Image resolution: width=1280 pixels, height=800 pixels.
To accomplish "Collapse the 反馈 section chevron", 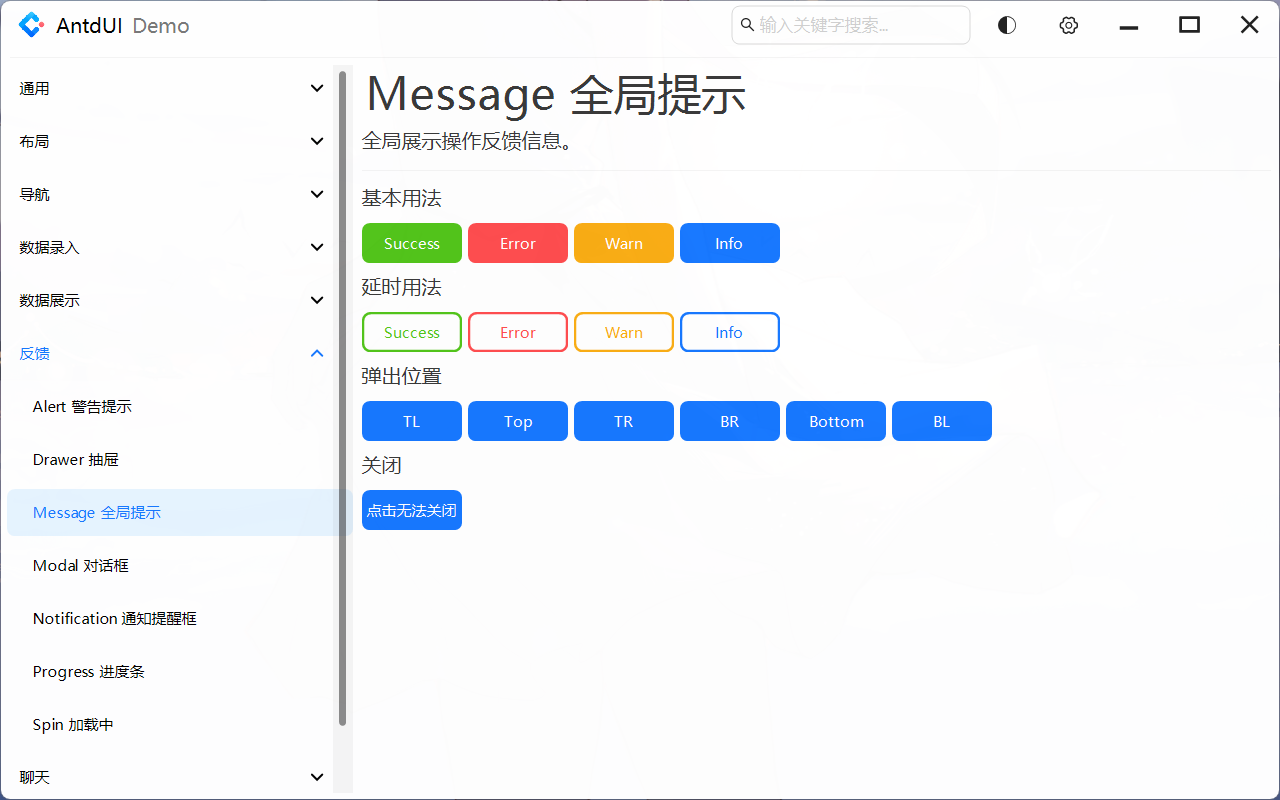I will 317,353.
